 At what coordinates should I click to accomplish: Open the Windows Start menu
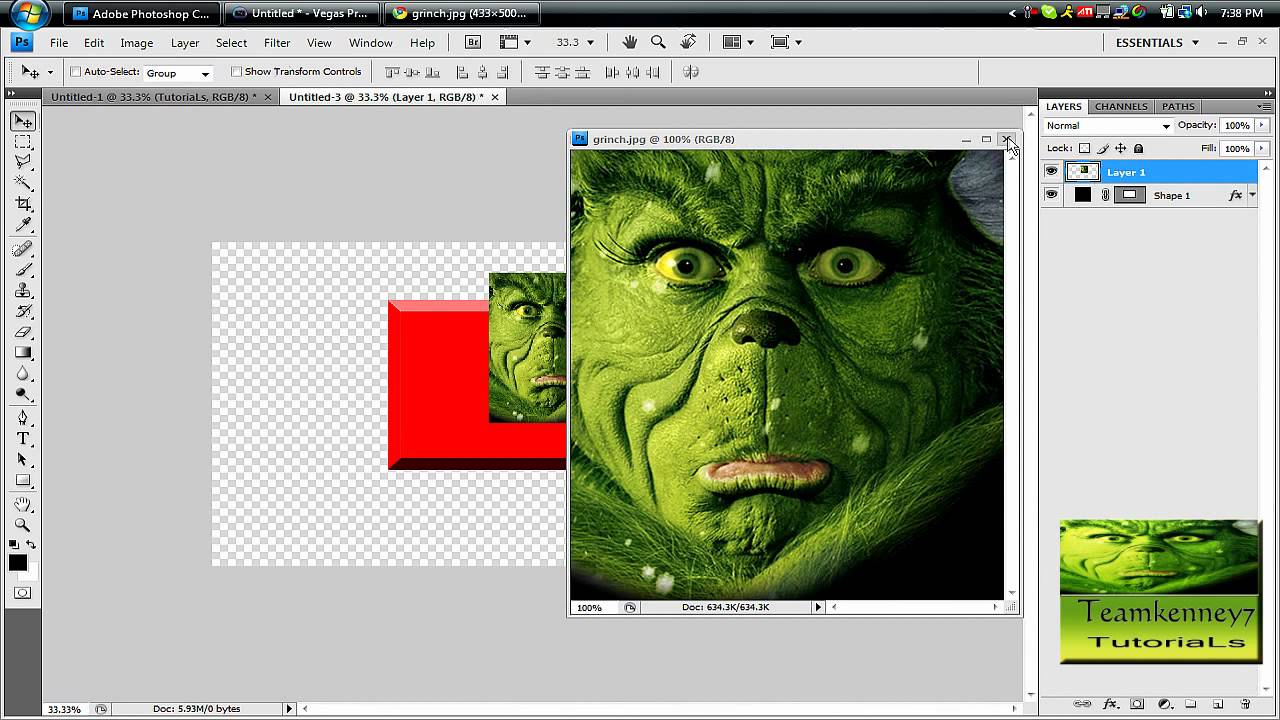30,13
